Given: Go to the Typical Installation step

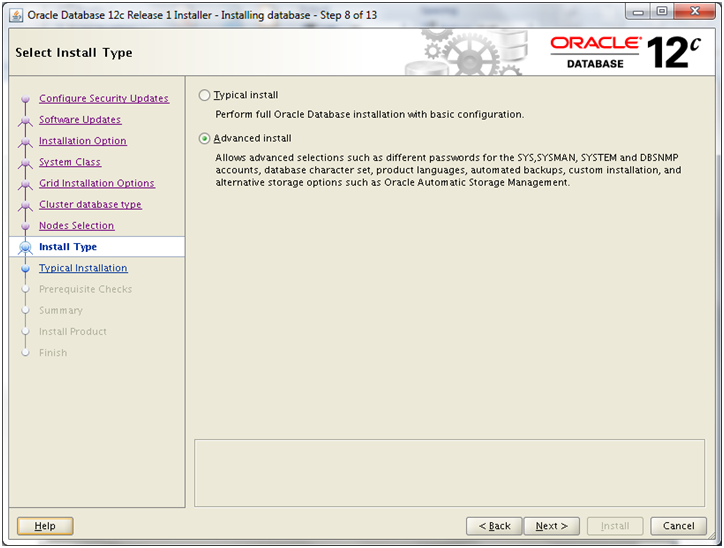Looking at the screenshot, I should coord(83,268).
